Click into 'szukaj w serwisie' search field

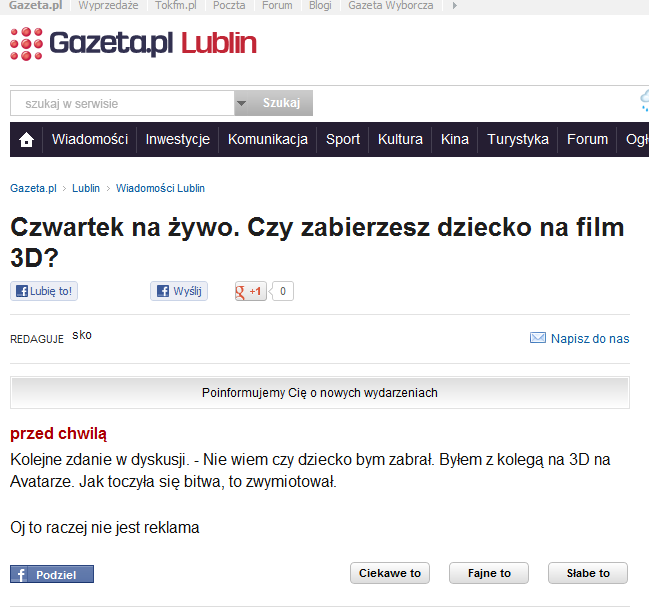122,103
